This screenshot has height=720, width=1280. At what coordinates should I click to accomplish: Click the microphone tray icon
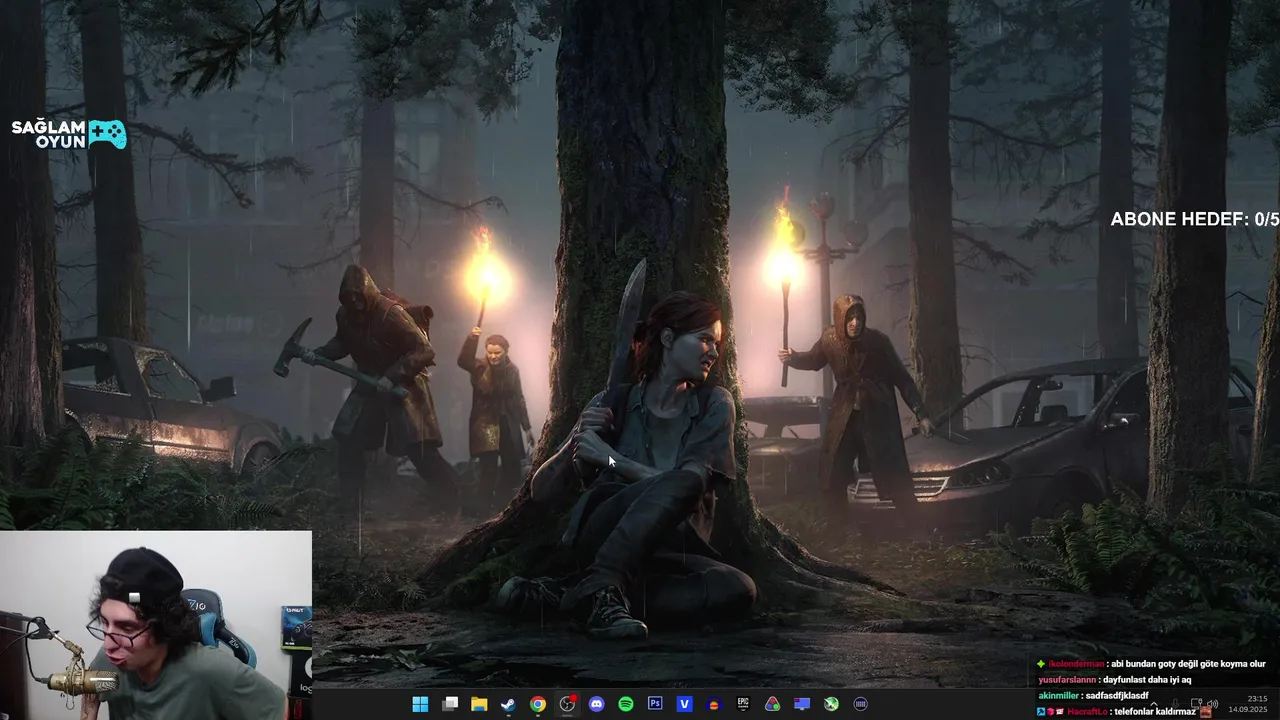1176,704
